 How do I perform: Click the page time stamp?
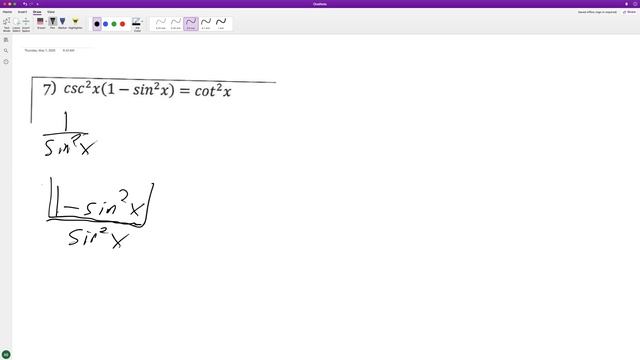click(69, 50)
